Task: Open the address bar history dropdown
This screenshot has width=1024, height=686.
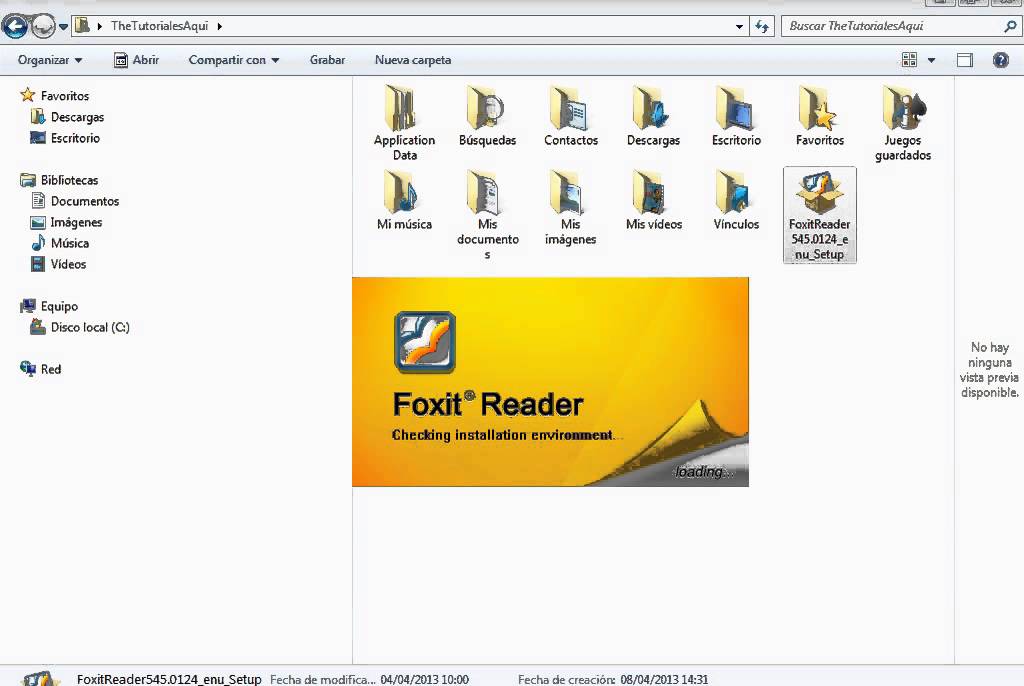Action: 739,27
